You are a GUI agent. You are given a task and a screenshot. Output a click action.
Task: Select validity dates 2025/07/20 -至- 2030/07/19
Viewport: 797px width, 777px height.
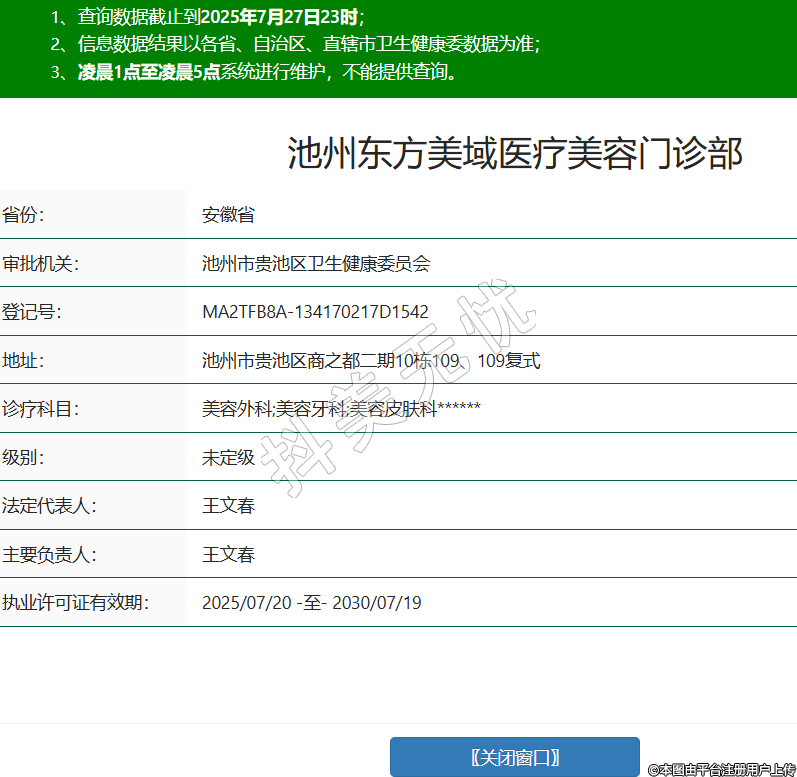click(x=311, y=602)
